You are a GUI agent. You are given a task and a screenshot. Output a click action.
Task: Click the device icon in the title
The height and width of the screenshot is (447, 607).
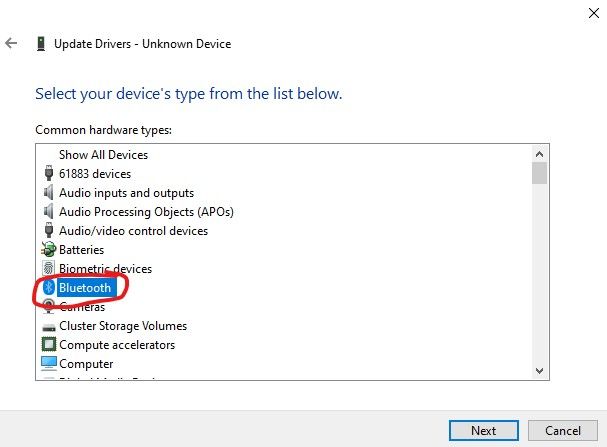[41, 44]
